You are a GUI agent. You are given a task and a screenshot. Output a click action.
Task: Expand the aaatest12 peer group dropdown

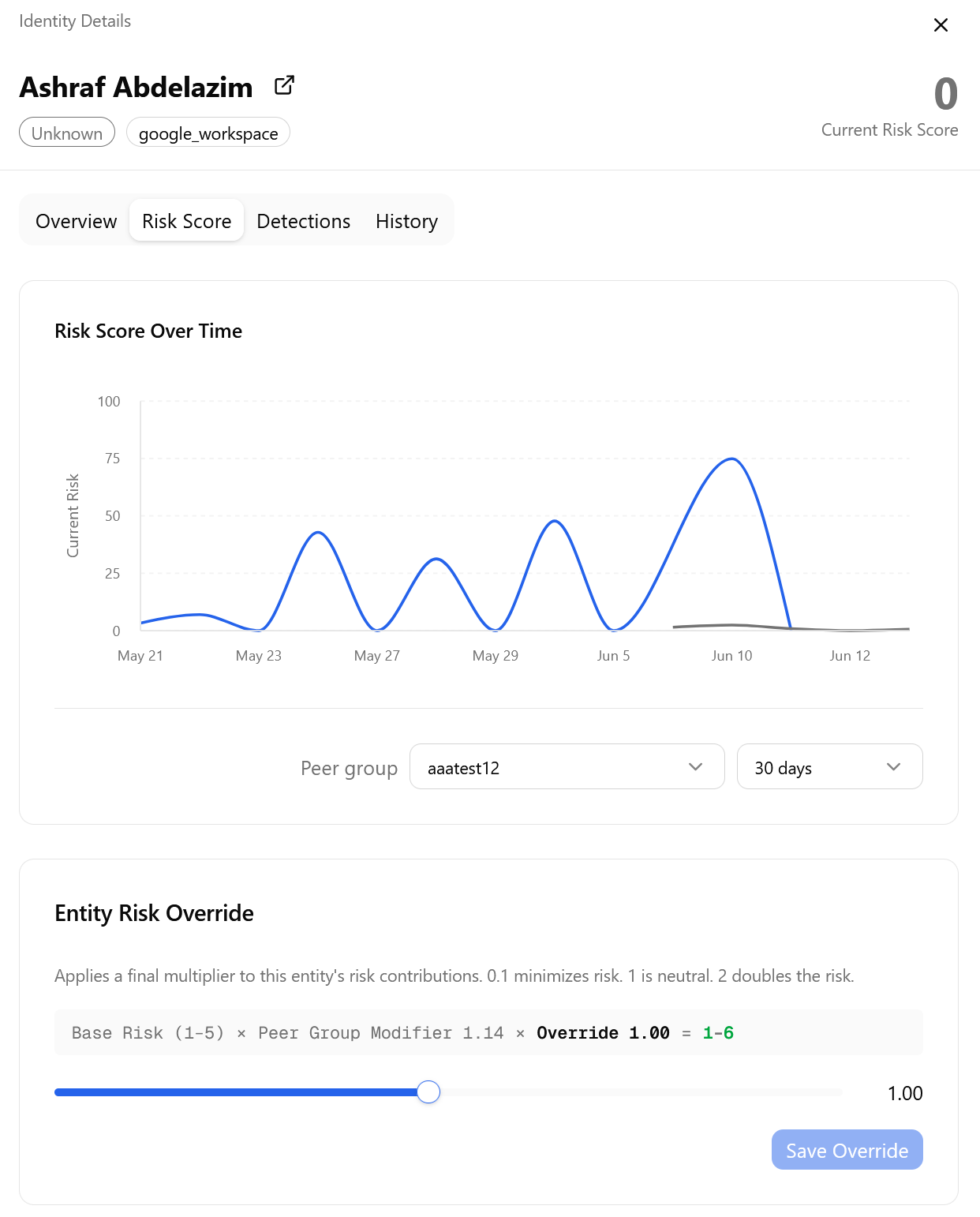567,766
